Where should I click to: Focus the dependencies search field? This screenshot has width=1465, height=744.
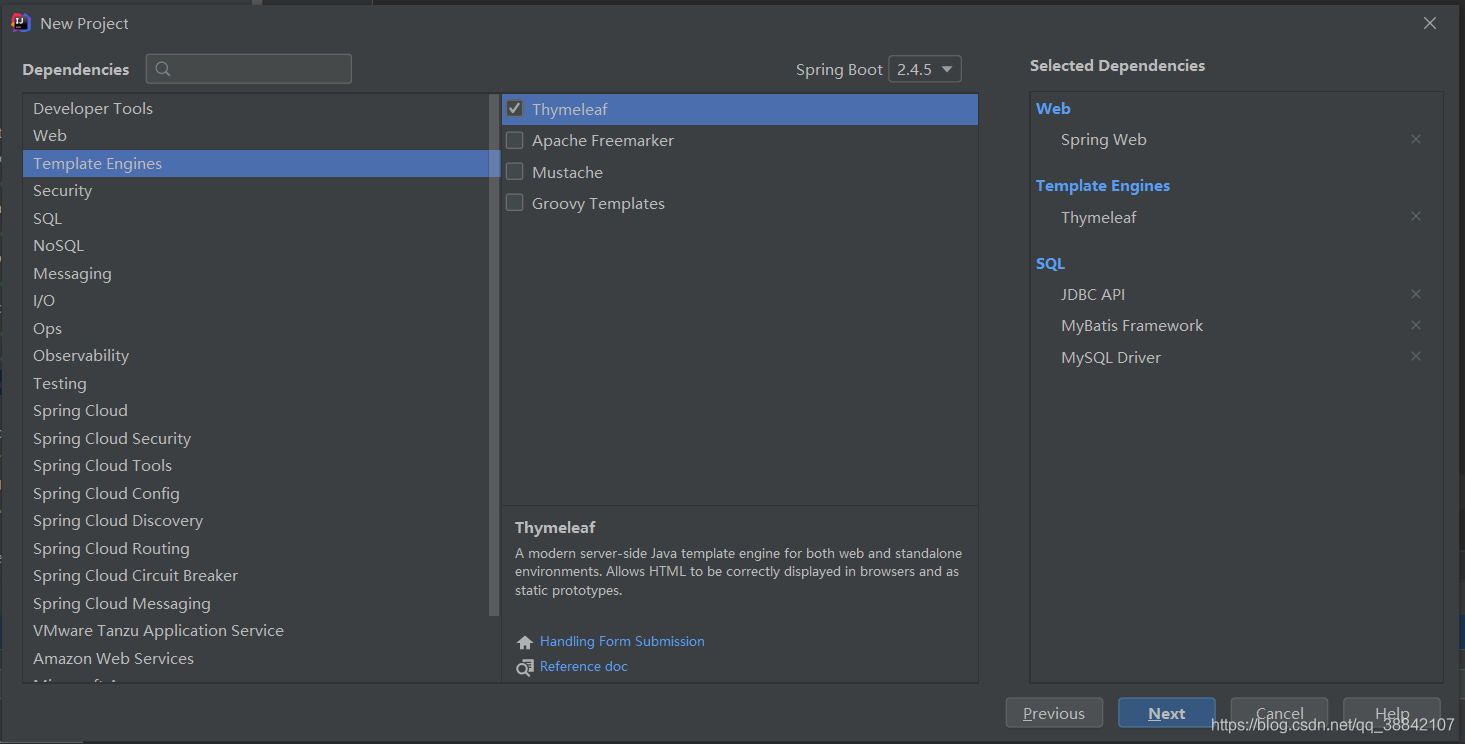click(x=249, y=69)
